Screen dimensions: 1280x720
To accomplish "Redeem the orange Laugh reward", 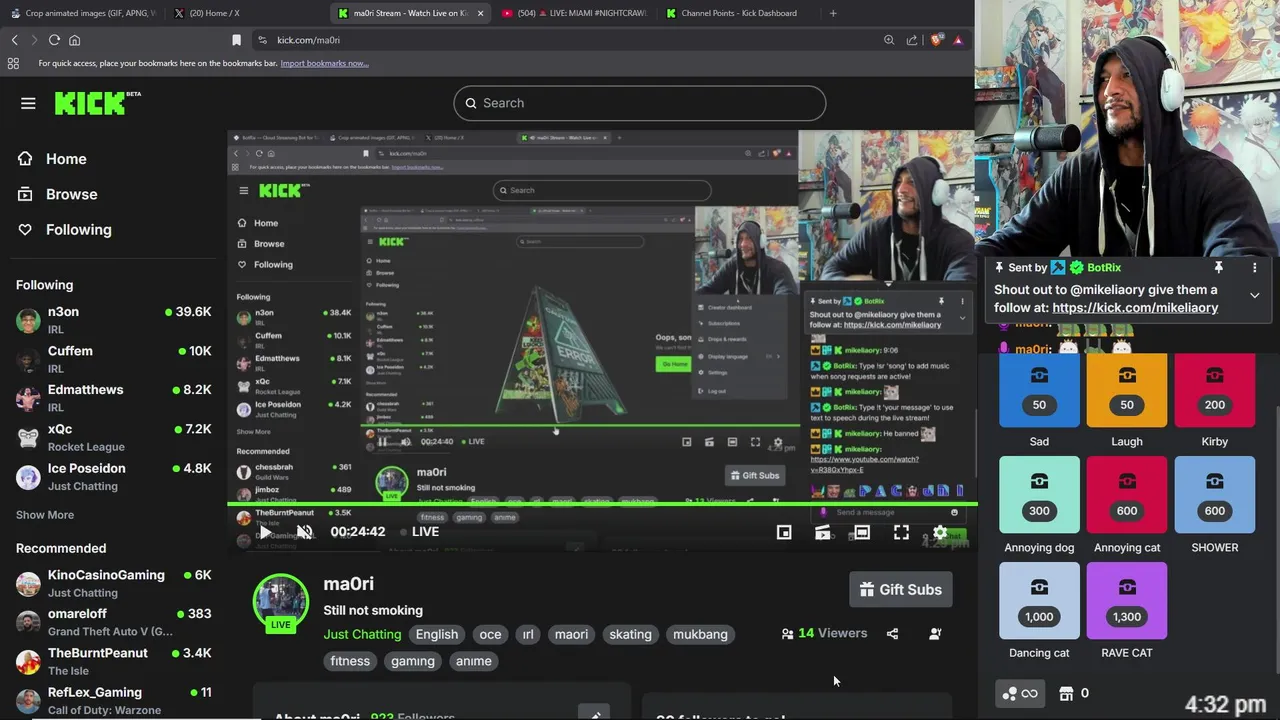I will tap(1127, 392).
